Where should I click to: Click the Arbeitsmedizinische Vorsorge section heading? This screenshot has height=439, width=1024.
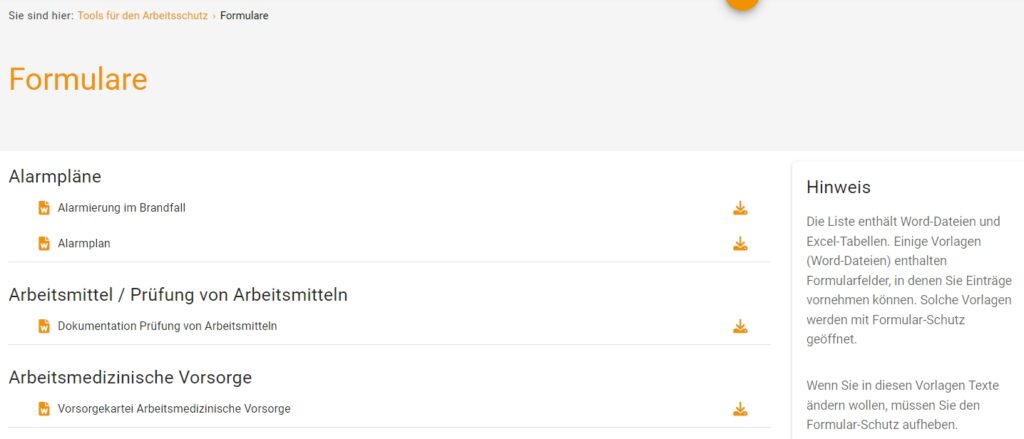point(130,377)
